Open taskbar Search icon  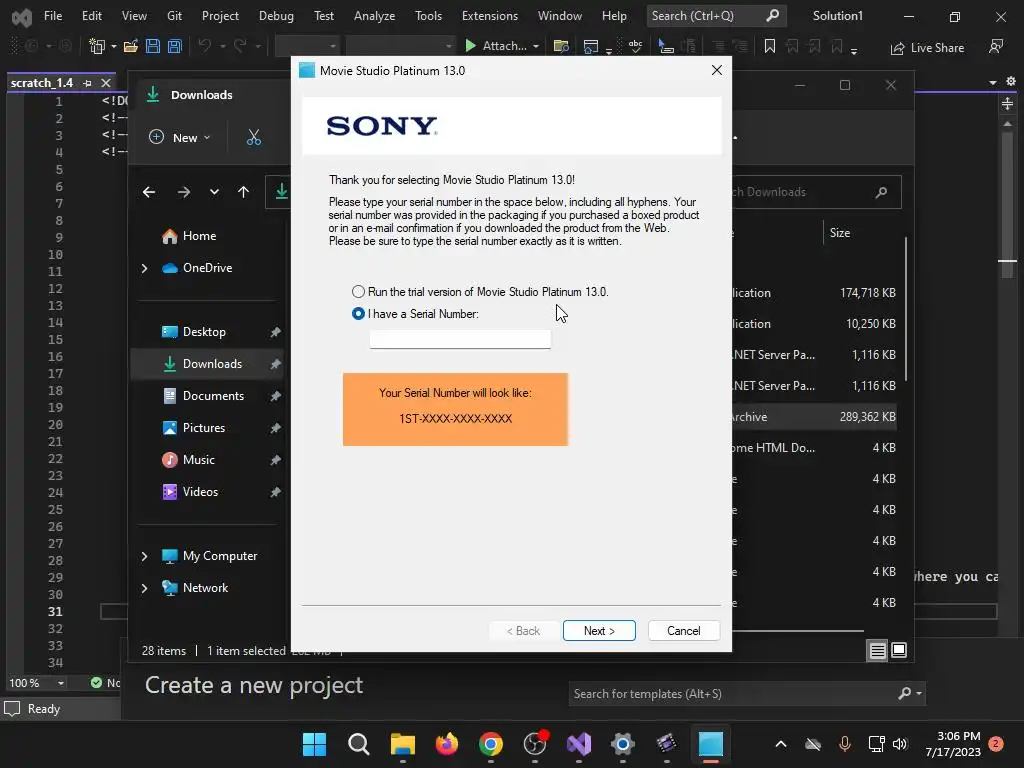click(359, 744)
